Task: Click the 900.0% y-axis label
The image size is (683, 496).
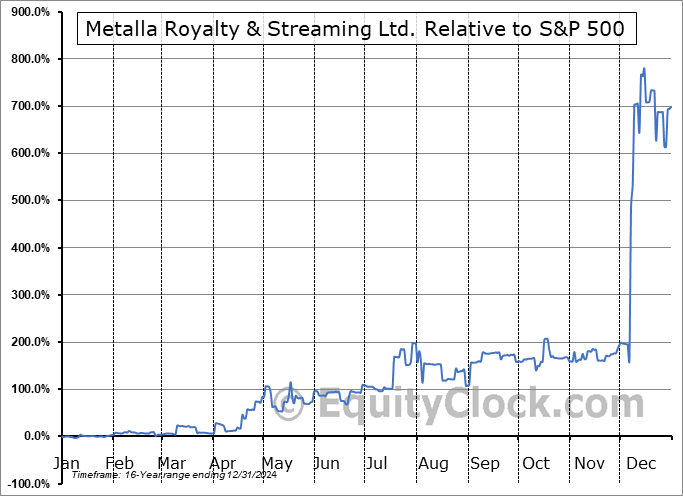Action: point(29,12)
